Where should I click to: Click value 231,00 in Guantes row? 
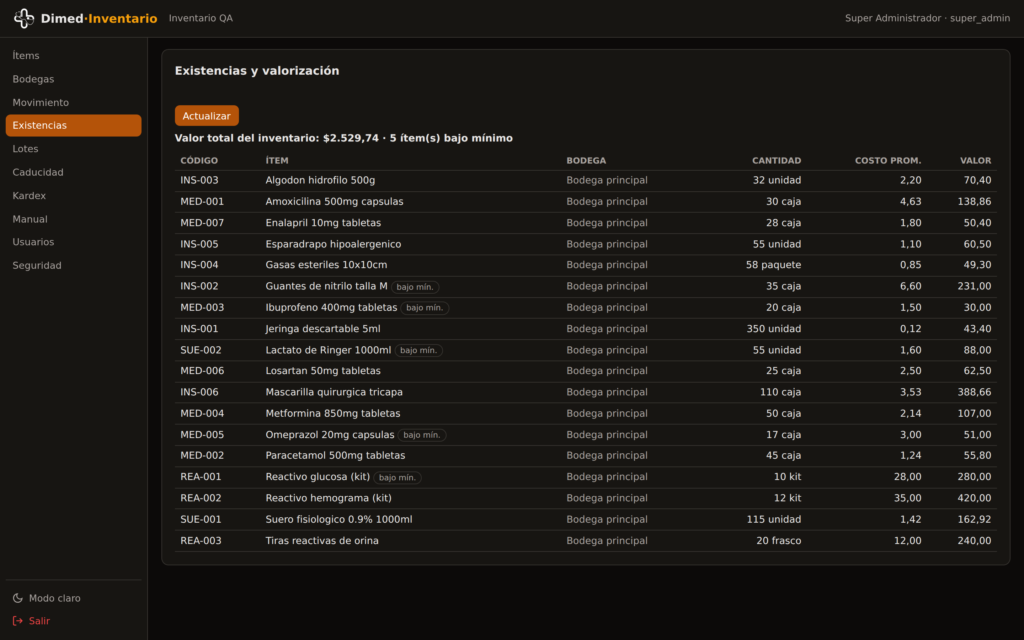pos(974,287)
